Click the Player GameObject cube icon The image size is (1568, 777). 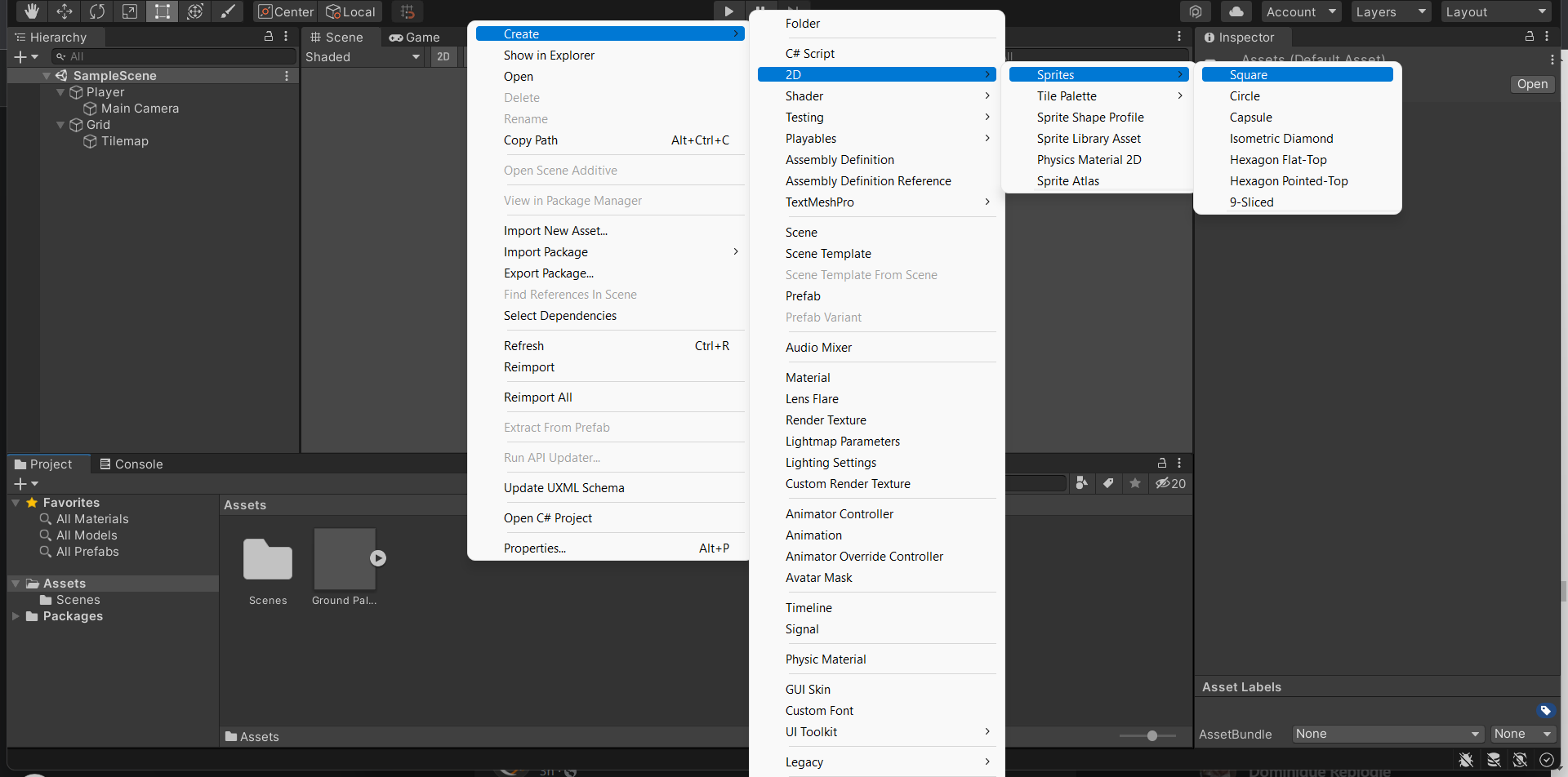[x=77, y=92]
